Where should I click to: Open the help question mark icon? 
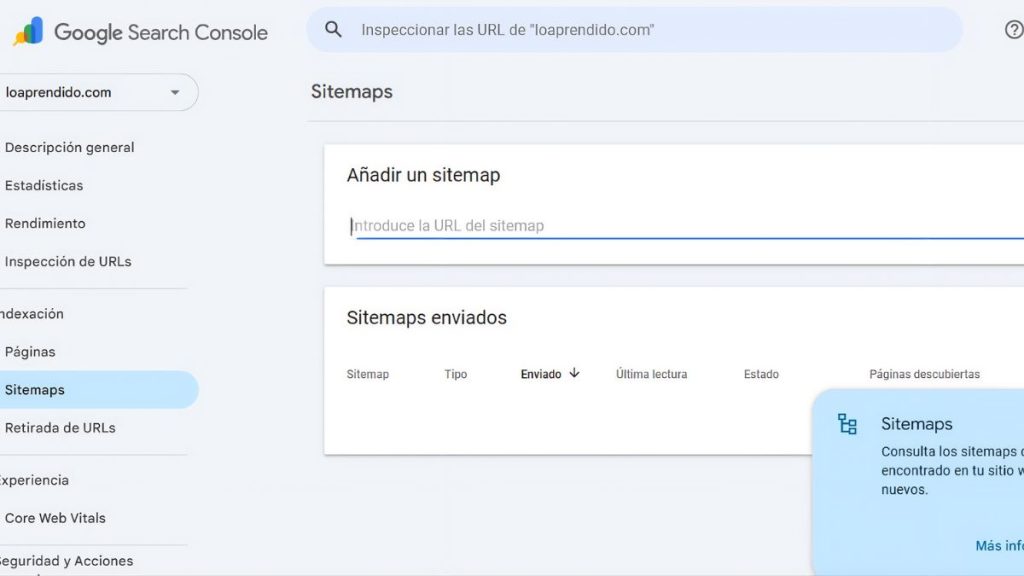tap(1014, 29)
